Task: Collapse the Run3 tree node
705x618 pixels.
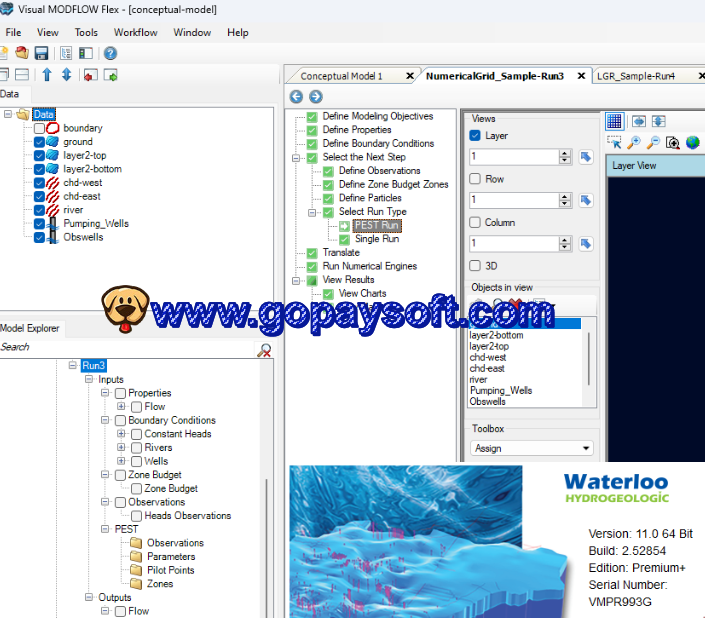Action: point(72,365)
